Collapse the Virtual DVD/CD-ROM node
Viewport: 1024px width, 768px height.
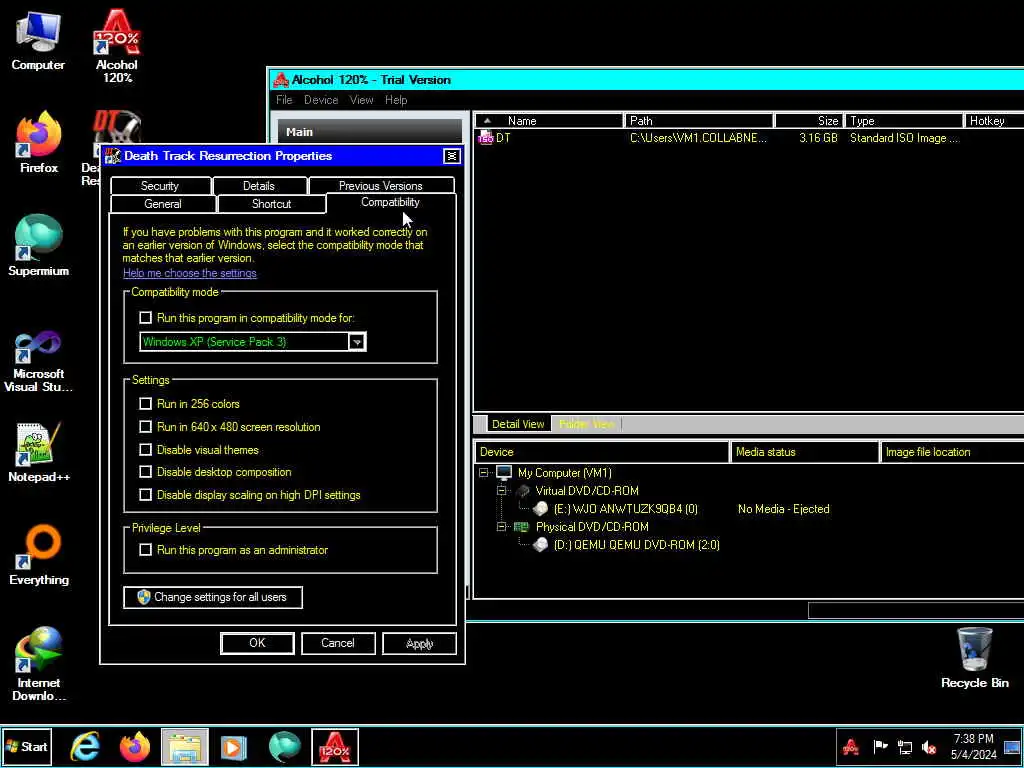coord(502,491)
